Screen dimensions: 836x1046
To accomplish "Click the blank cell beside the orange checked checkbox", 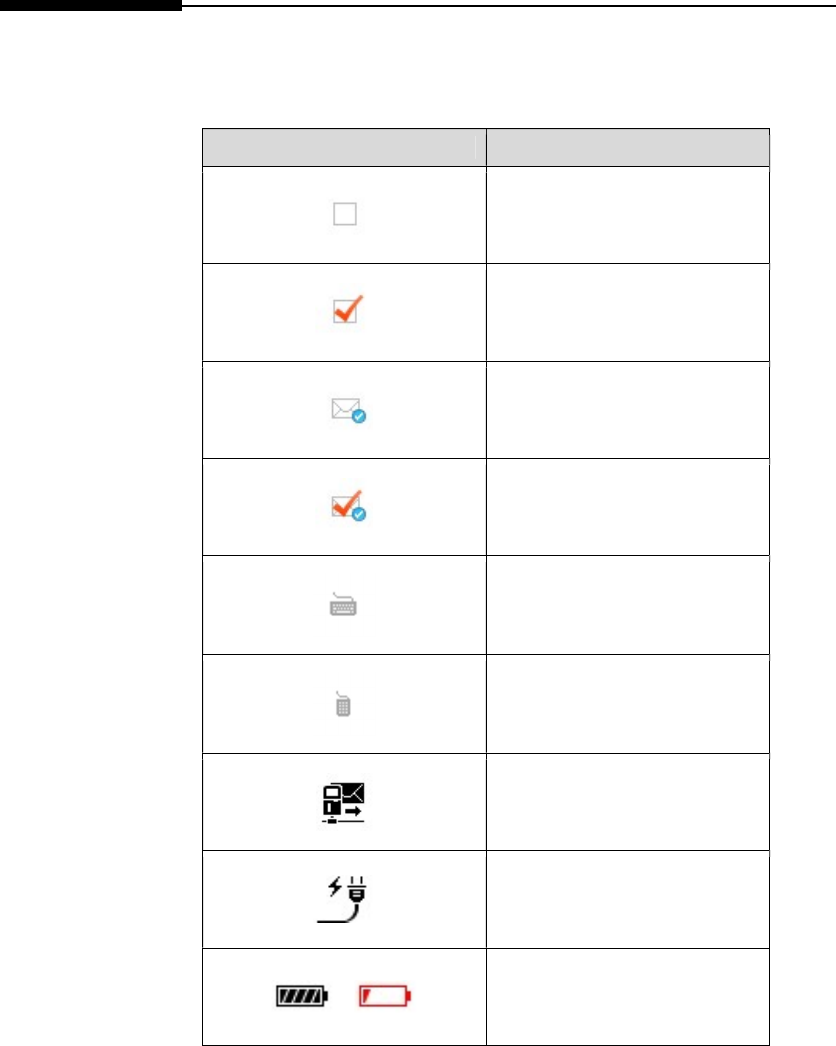I will pos(627,311).
